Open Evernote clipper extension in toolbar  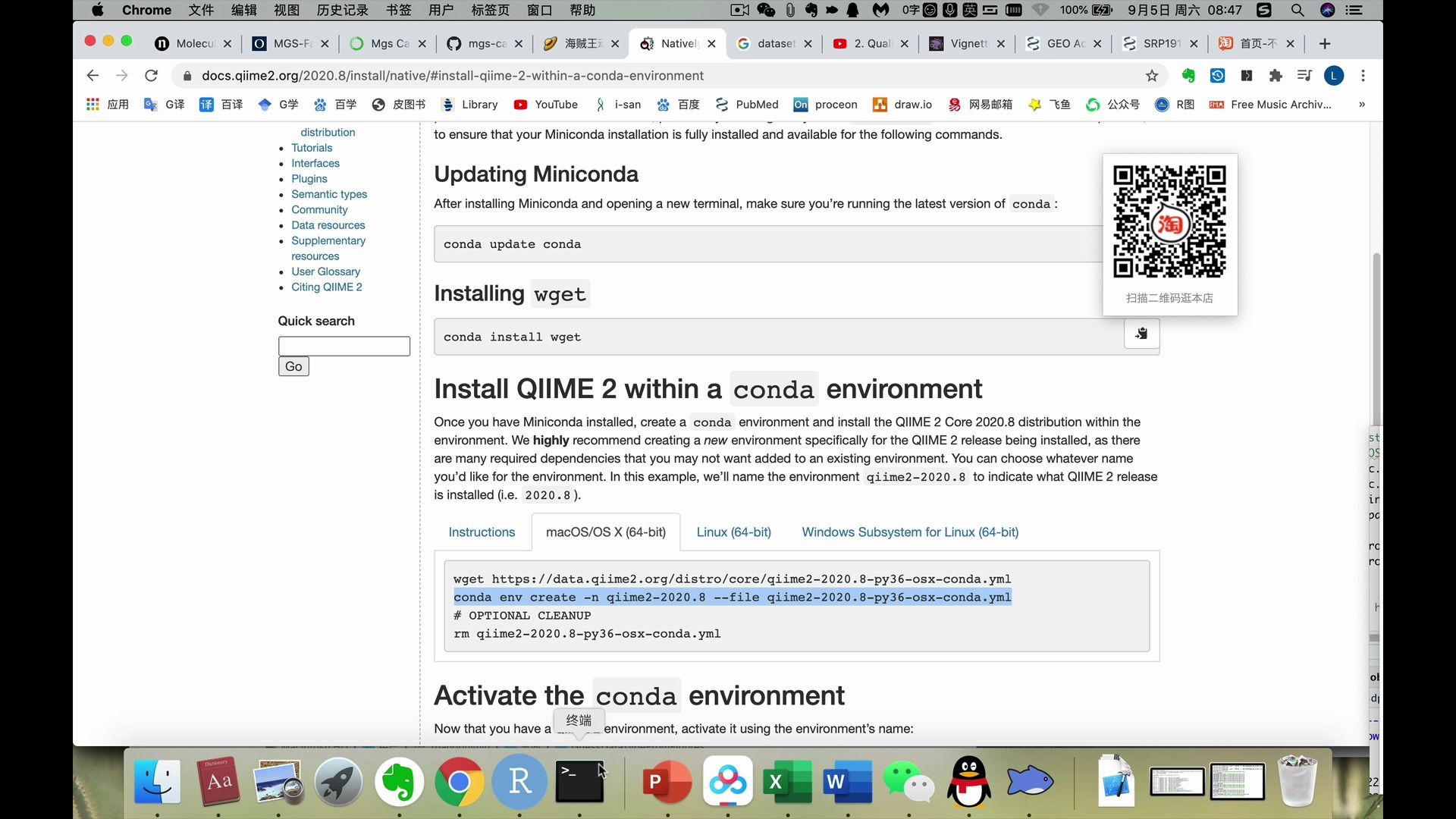pos(1188,75)
